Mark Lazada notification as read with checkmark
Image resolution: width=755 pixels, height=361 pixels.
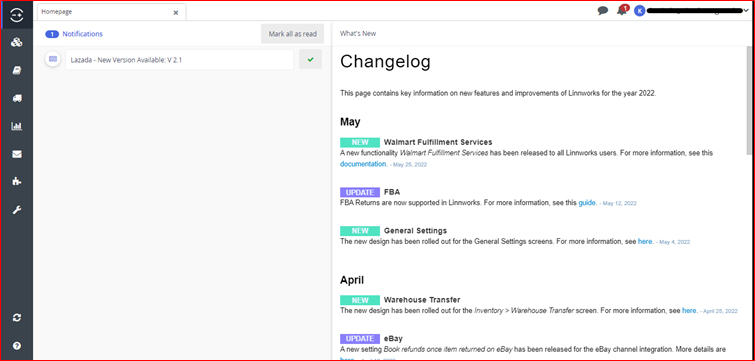[311, 59]
